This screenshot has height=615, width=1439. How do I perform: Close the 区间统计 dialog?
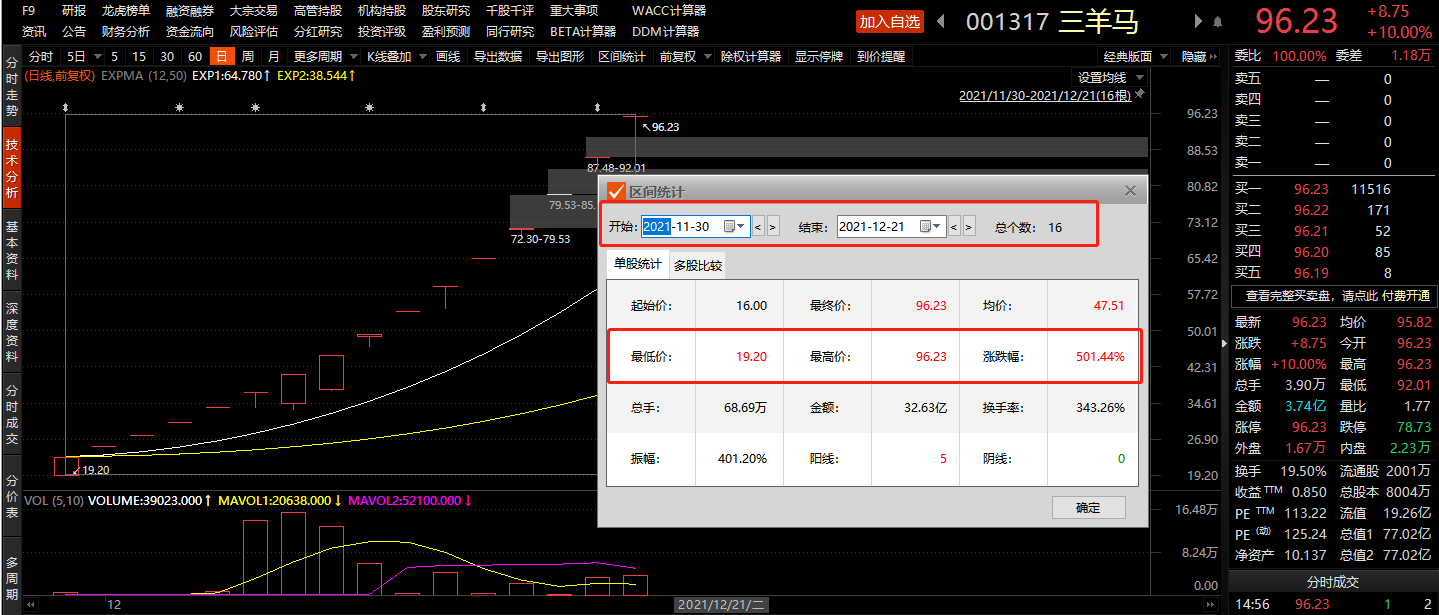pos(1130,191)
